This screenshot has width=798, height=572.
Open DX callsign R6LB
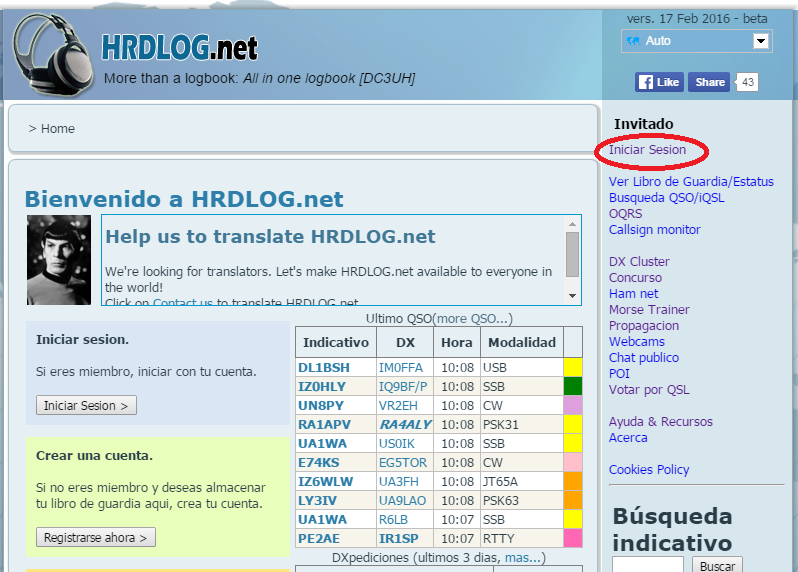click(x=393, y=520)
